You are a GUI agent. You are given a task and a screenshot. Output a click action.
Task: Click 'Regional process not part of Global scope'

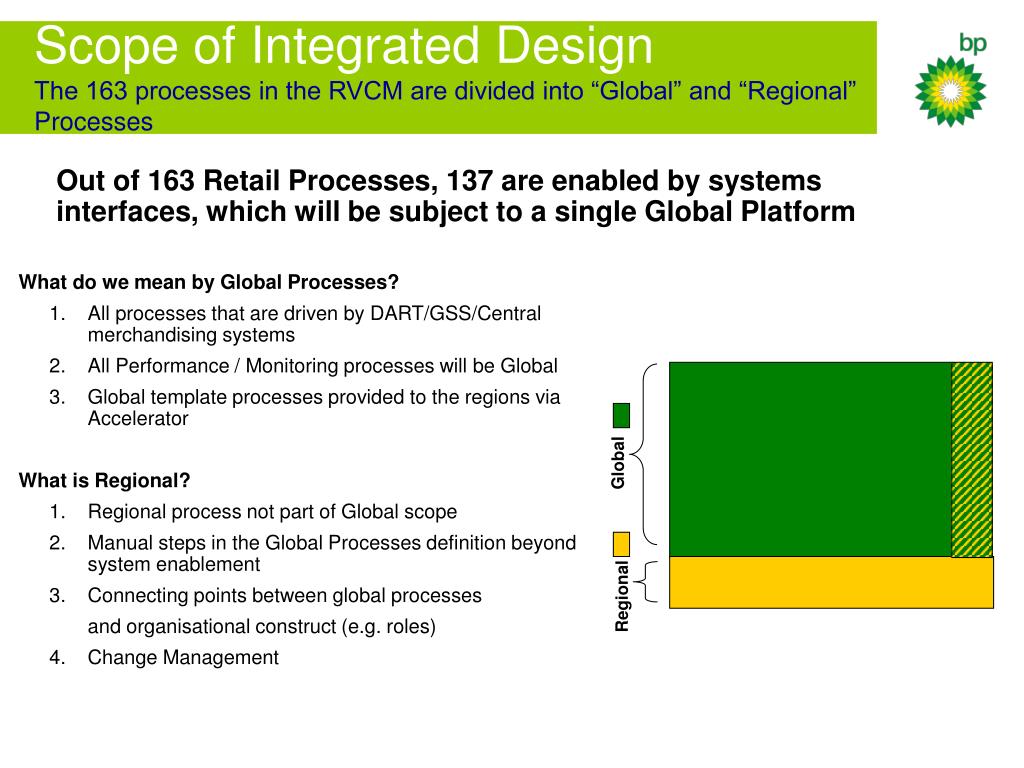click(272, 512)
